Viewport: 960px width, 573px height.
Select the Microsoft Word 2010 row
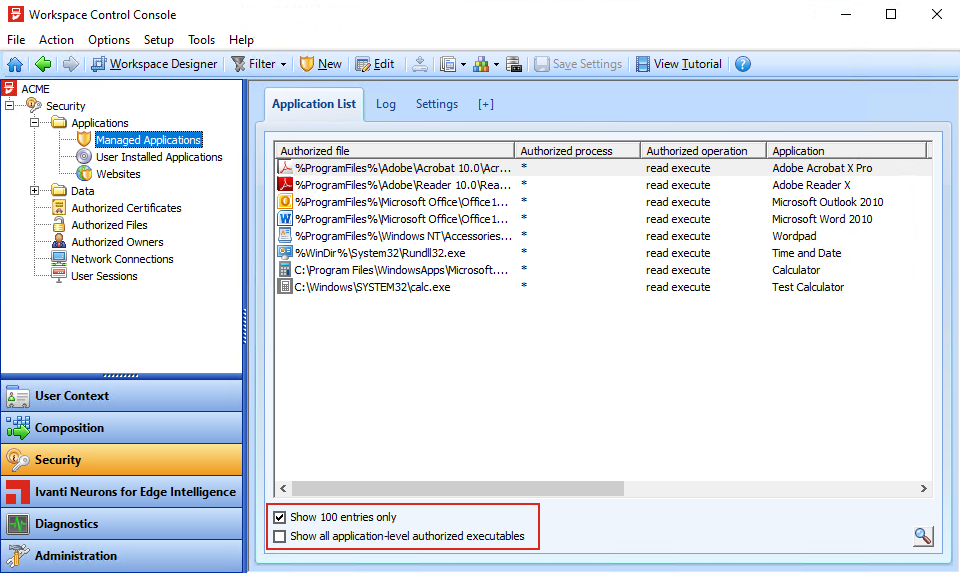604,219
